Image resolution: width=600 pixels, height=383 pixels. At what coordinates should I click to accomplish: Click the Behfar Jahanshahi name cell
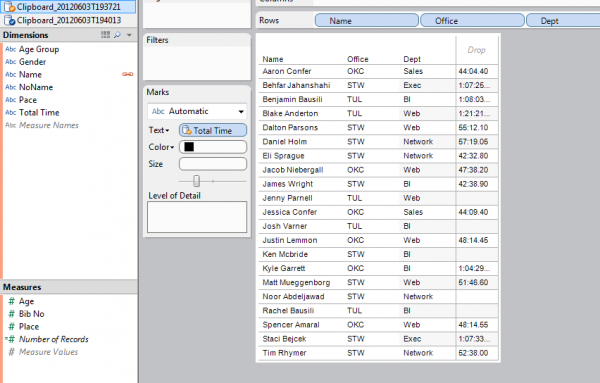pyautogui.click(x=296, y=85)
